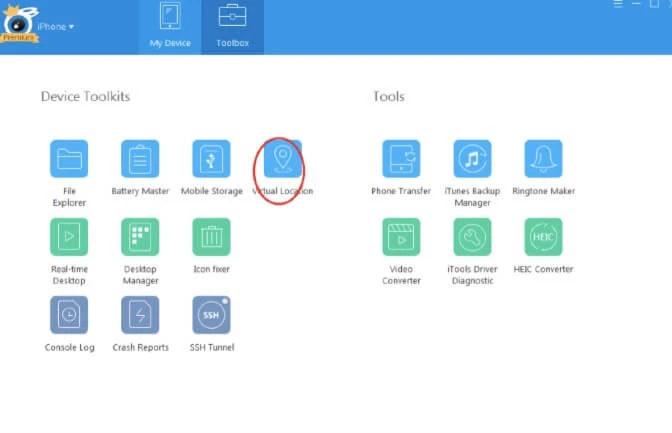Switch to the My Device tab
This screenshot has width=672, height=433.
pos(170,27)
